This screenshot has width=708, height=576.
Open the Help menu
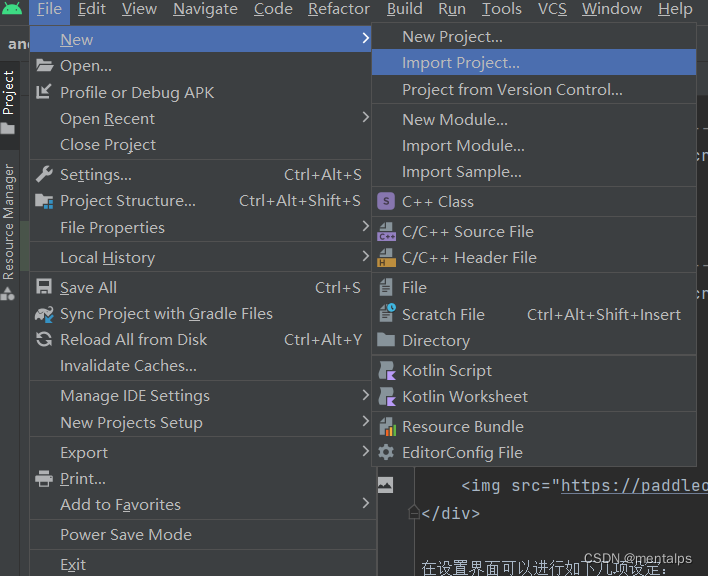tap(675, 9)
